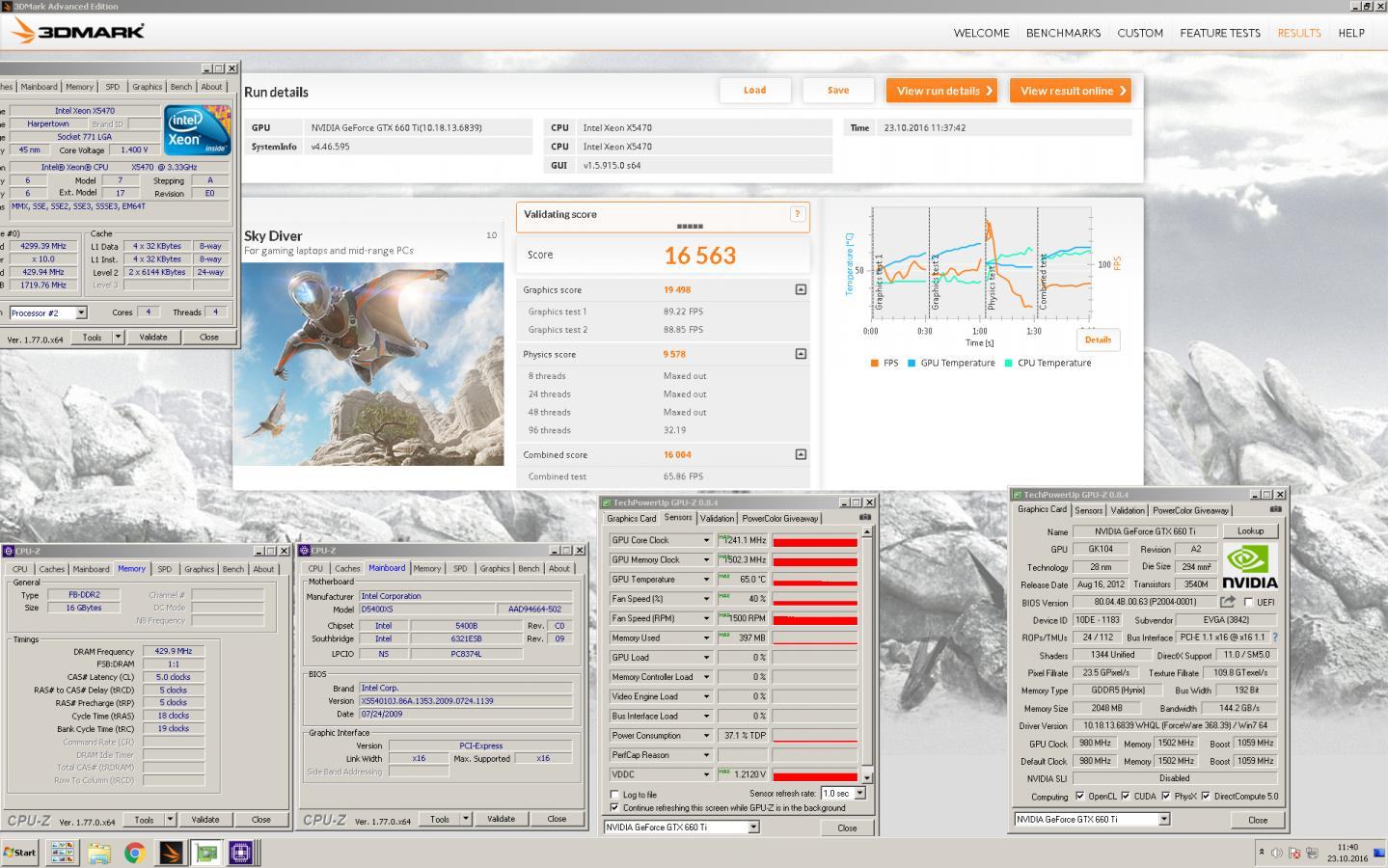Toggle the UEFI checkbox
This screenshot has height=868, width=1388.
tap(1249, 602)
